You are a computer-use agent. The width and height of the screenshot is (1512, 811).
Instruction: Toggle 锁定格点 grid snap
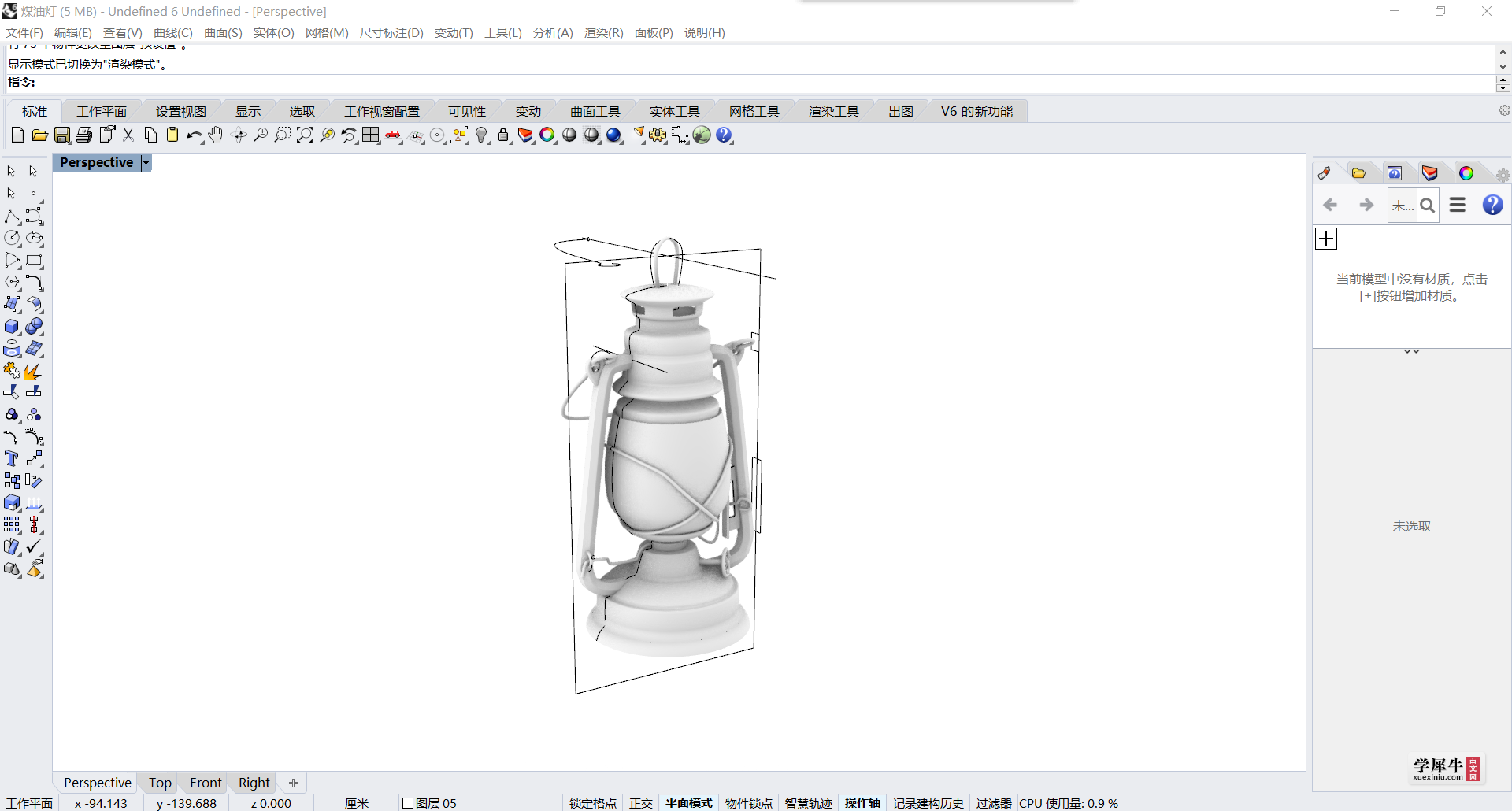[593, 803]
